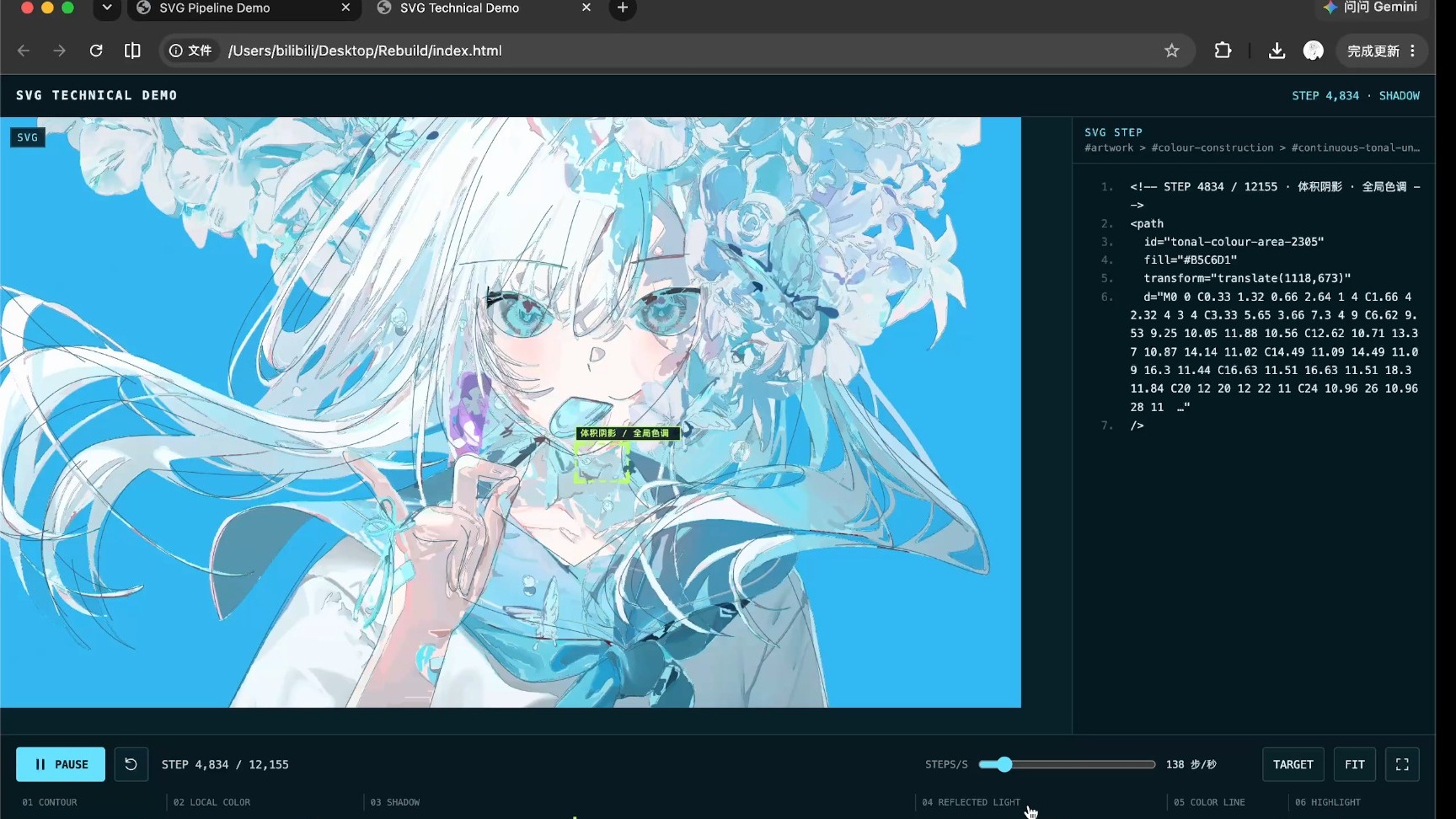Click the SVG TECHNICAL DEMO title
The height and width of the screenshot is (819, 1456).
click(x=97, y=95)
